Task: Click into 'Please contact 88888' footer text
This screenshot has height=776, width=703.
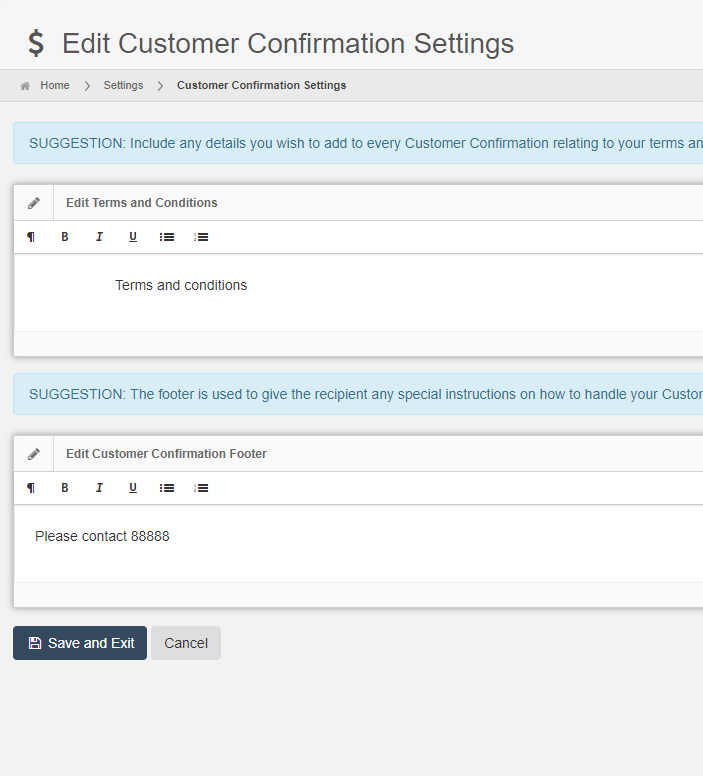Action: (x=102, y=536)
